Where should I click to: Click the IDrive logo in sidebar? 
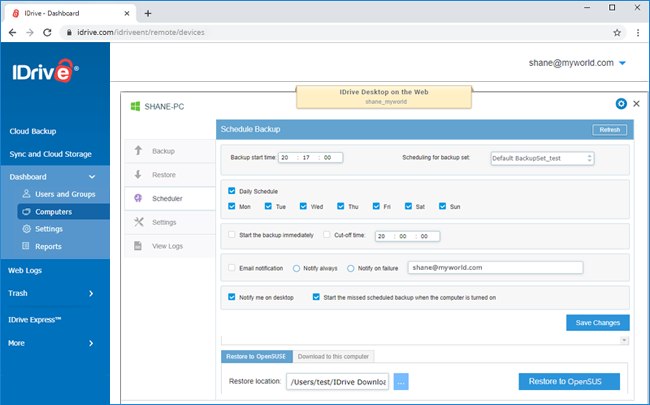[45, 71]
